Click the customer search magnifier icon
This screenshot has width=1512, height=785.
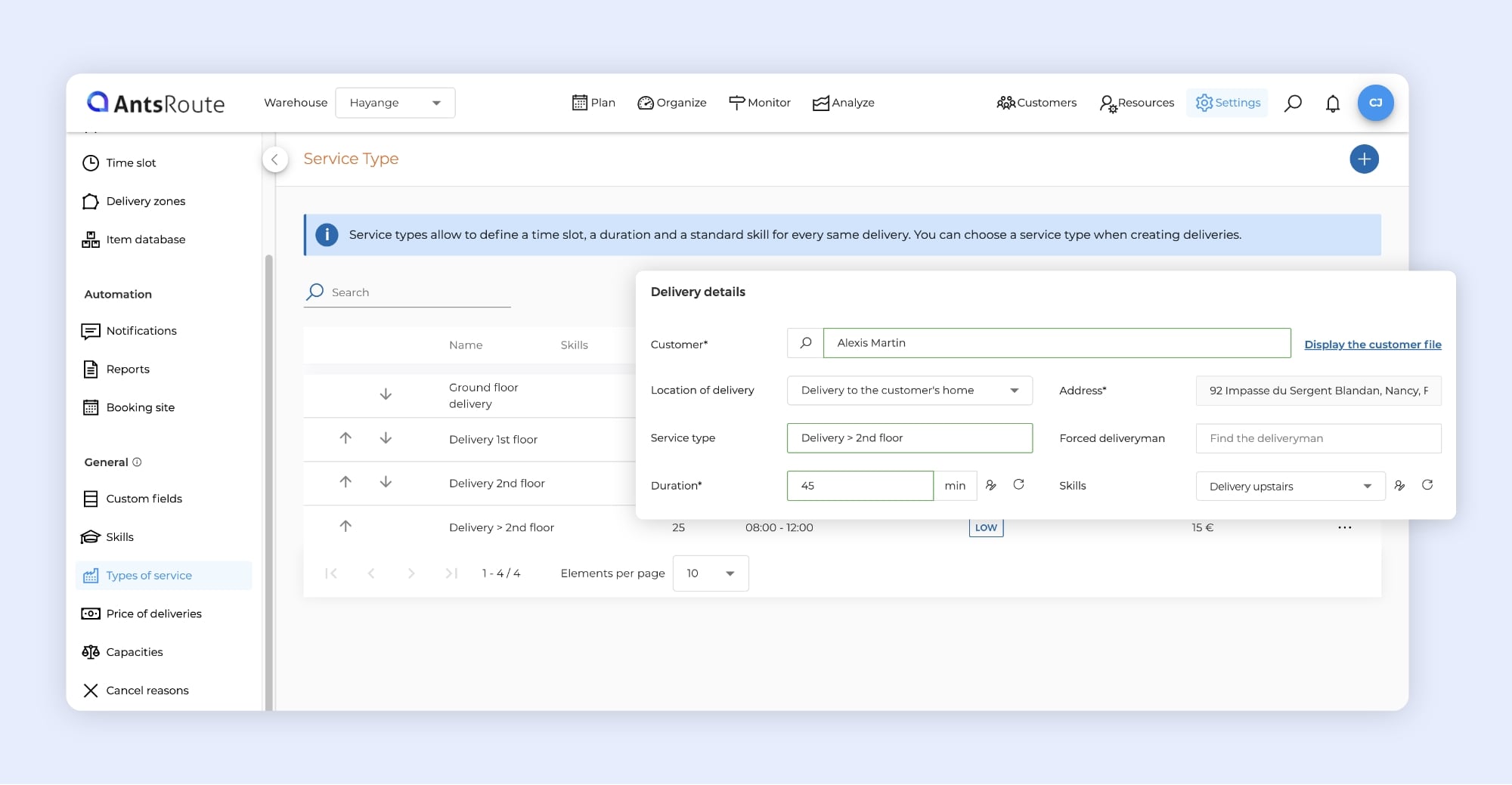tap(805, 343)
